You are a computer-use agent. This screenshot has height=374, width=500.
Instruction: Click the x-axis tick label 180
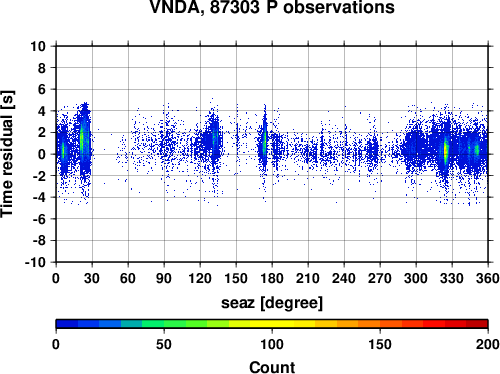tap(272, 278)
